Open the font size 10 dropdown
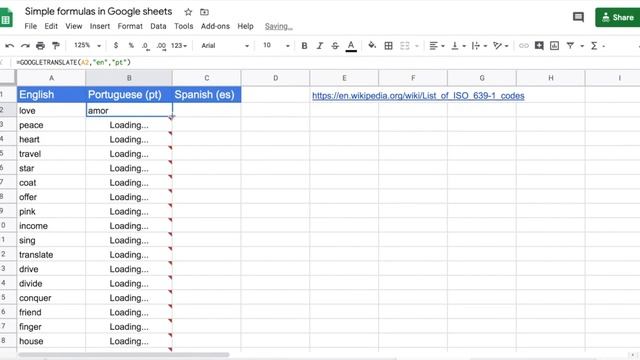The height and width of the screenshot is (360, 640). pos(276,45)
